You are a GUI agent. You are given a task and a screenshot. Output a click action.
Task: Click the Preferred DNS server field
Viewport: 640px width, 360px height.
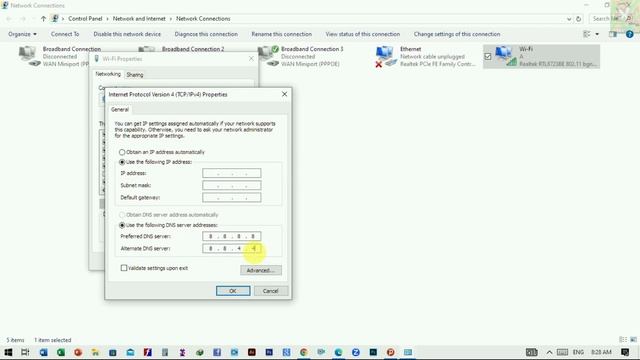[x=231, y=236]
